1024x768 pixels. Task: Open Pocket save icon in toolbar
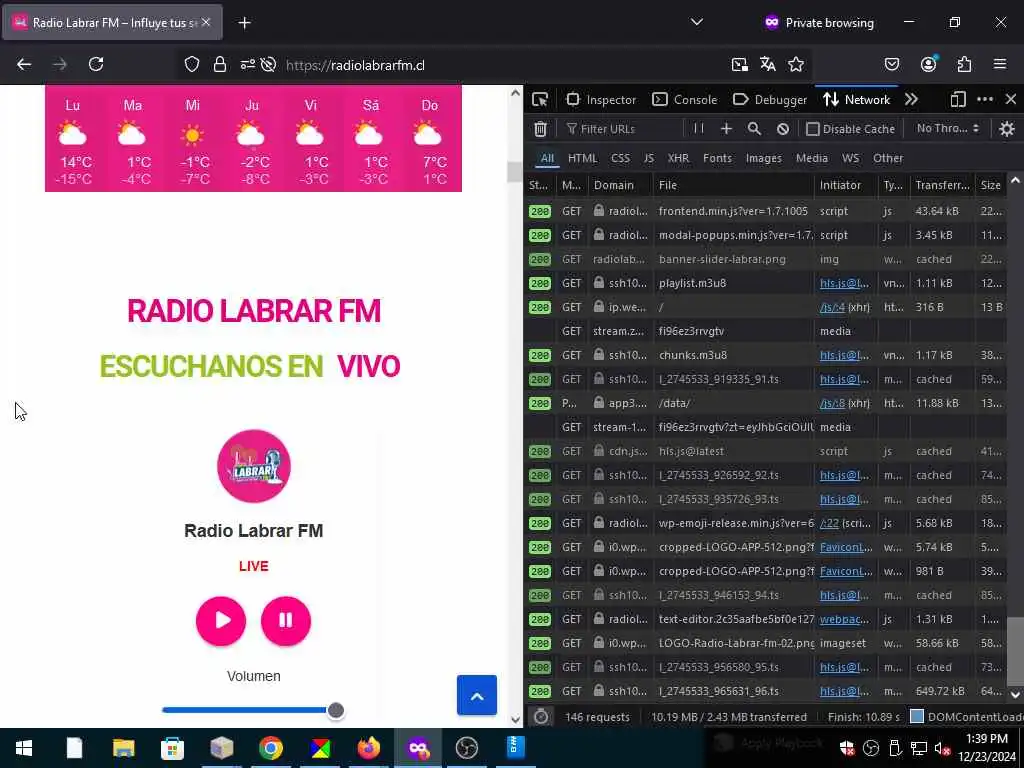[892, 64]
